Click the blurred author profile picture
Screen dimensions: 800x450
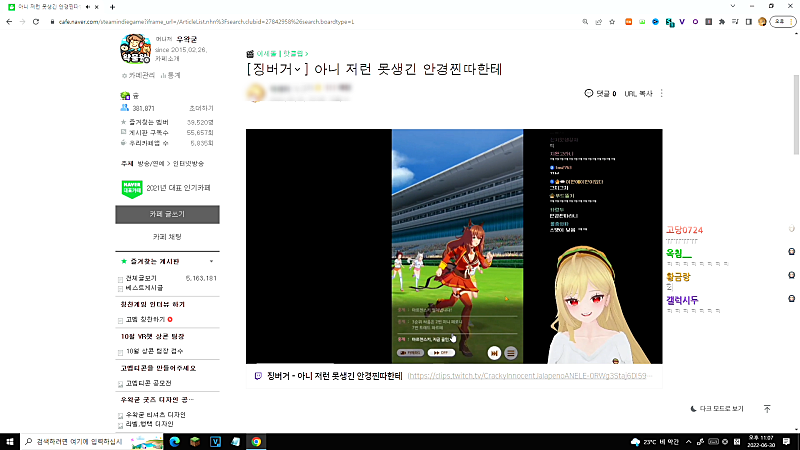(x=256, y=92)
